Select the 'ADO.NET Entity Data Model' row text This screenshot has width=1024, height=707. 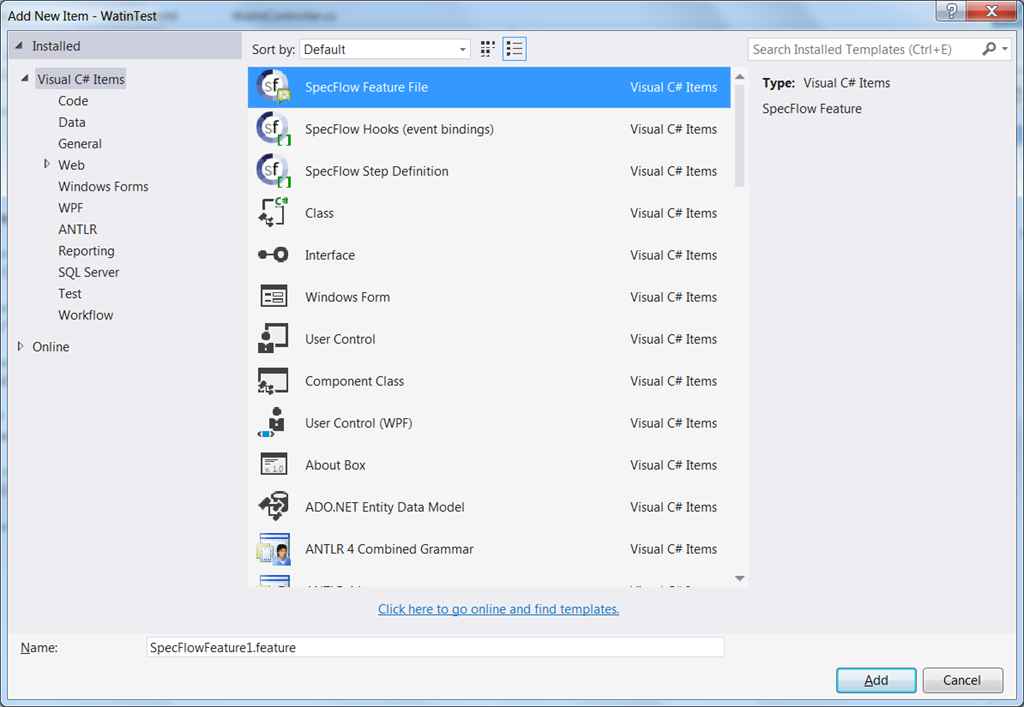click(385, 507)
